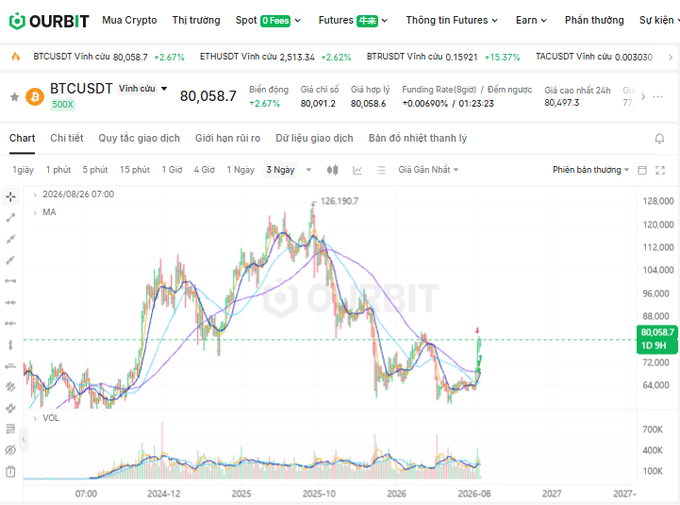The width and height of the screenshot is (680, 505).
Task: Select 5 phút timeframe
Action: tap(95, 170)
